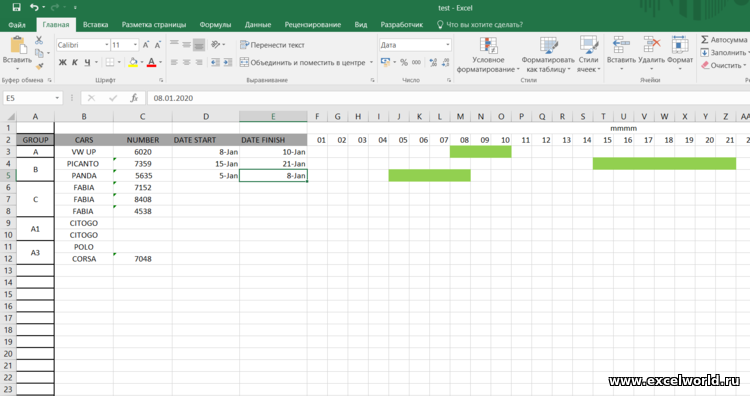Click the Borders icon
Screen dimensions: 750x396
tap(110, 62)
